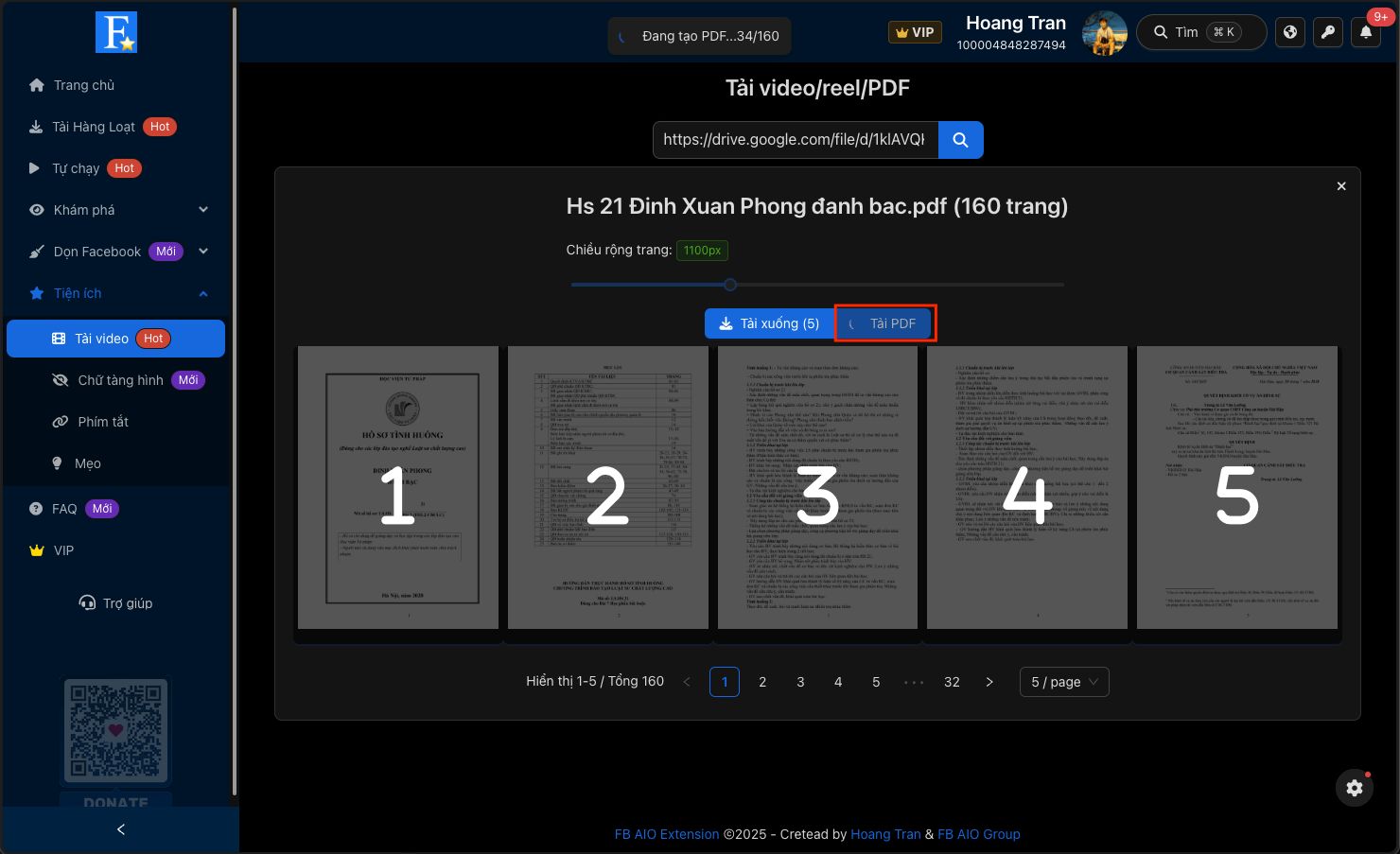Open the Hoang Tran footer link
1400x854 pixels.
885,834
